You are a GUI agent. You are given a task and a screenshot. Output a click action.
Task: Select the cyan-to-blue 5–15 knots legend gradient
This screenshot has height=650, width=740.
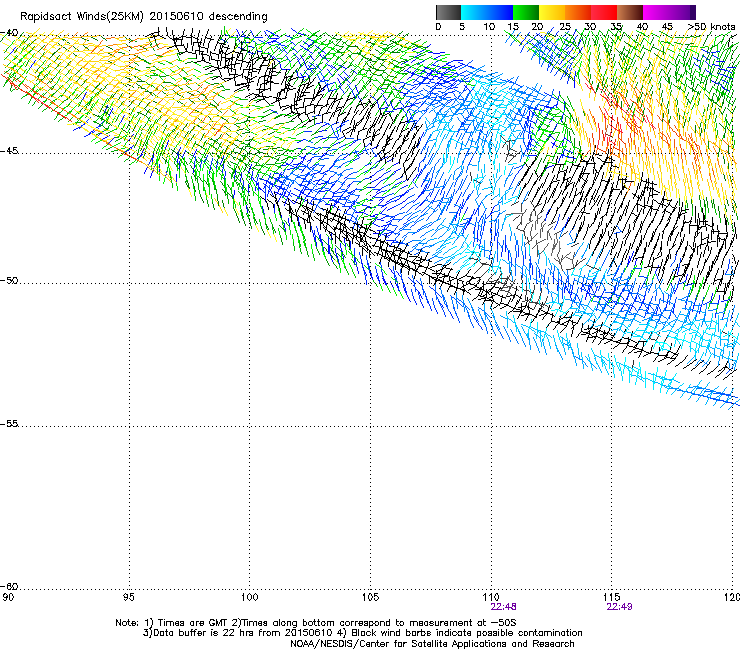pos(487,12)
